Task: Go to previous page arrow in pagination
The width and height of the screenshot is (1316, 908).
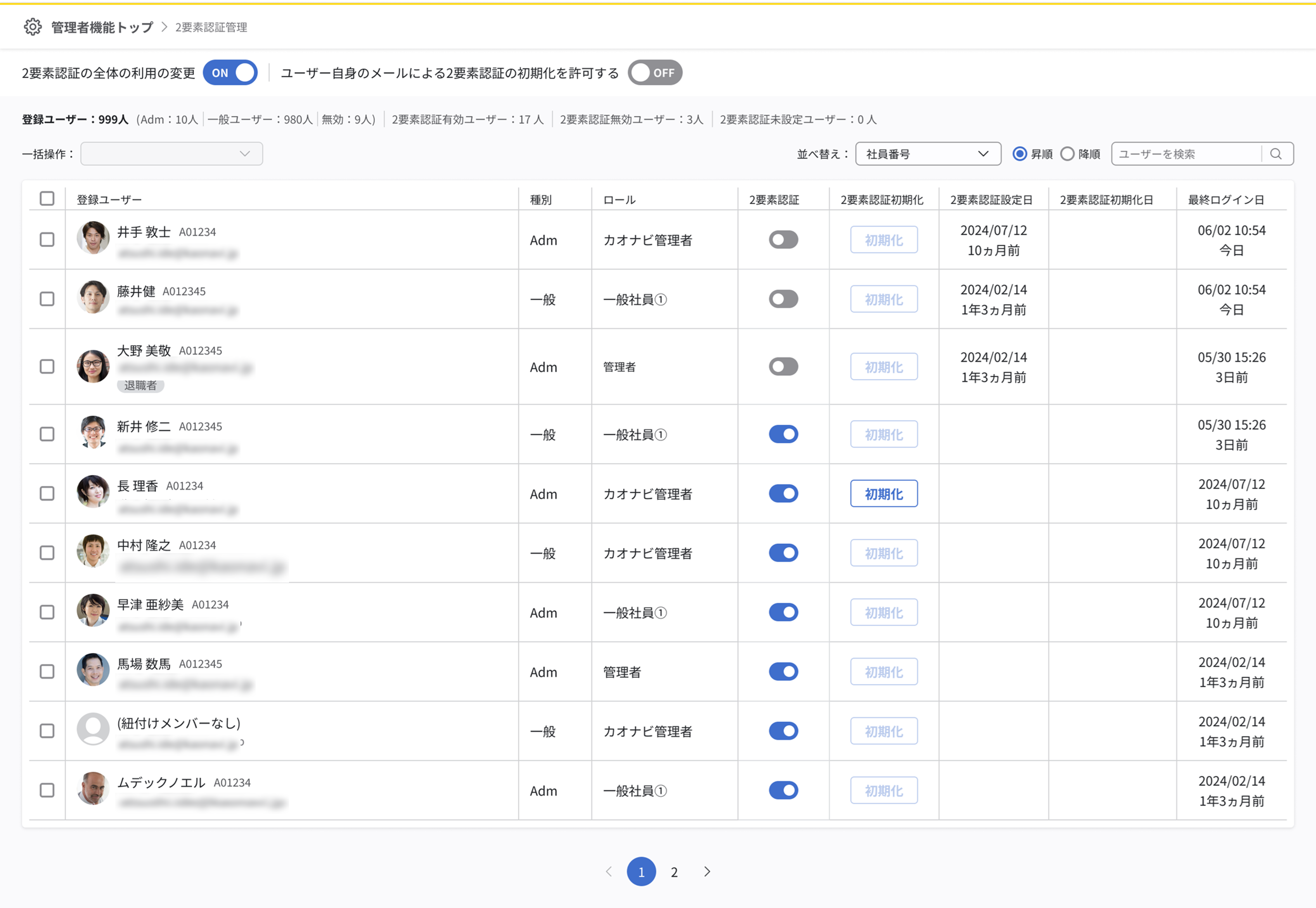Action: (x=608, y=872)
